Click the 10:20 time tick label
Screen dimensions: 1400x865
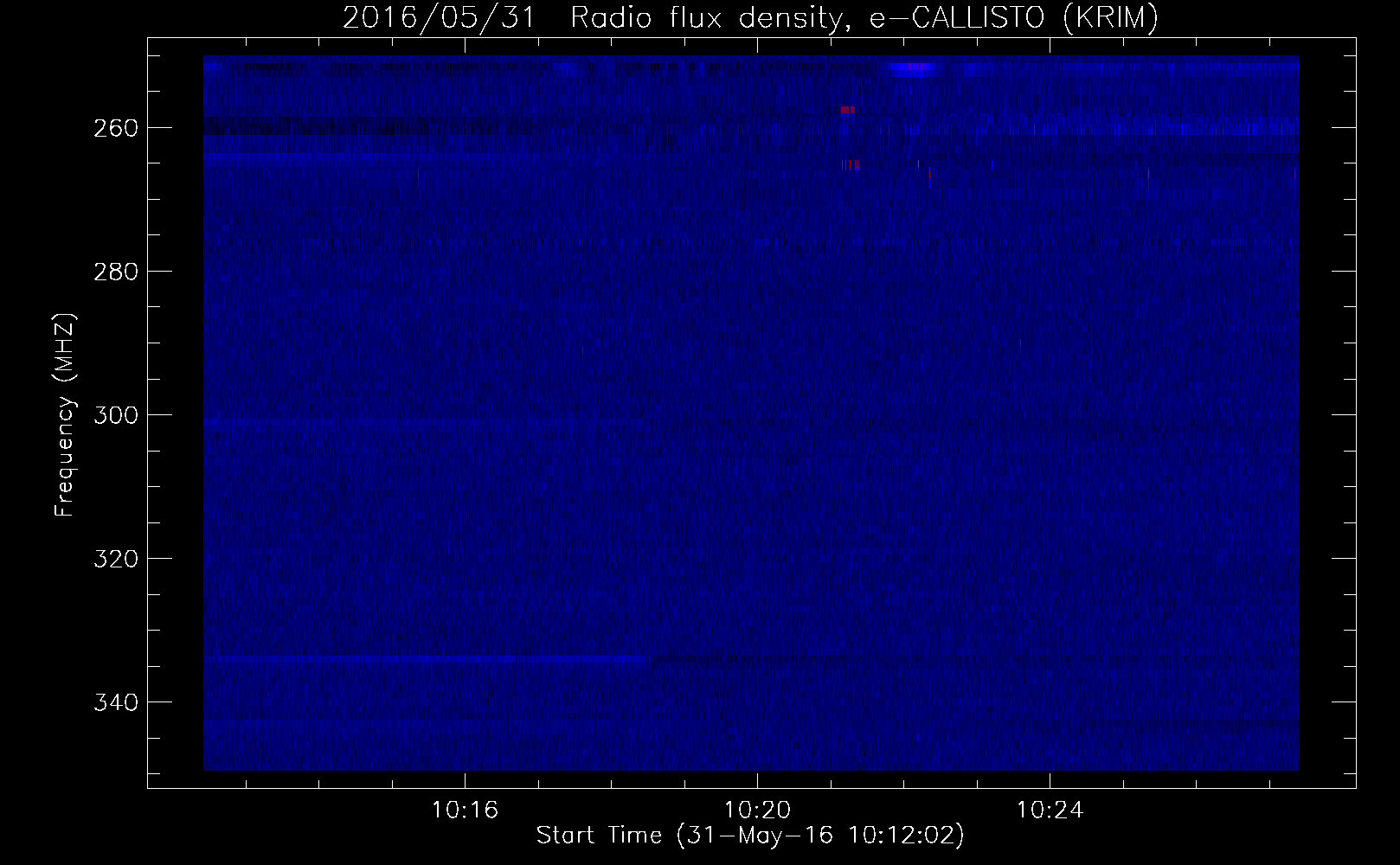click(x=757, y=811)
